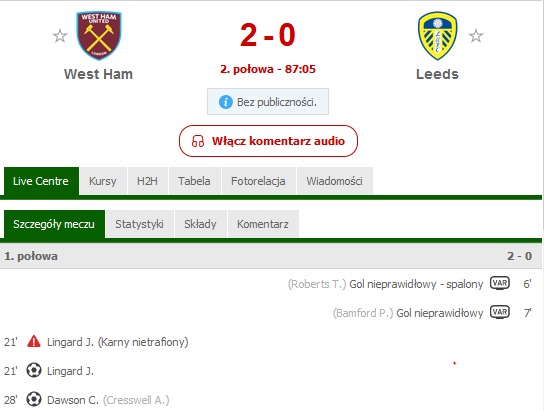Click VAR icon at 7' event
The height and width of the screenshot is (411, 544).
500,312
